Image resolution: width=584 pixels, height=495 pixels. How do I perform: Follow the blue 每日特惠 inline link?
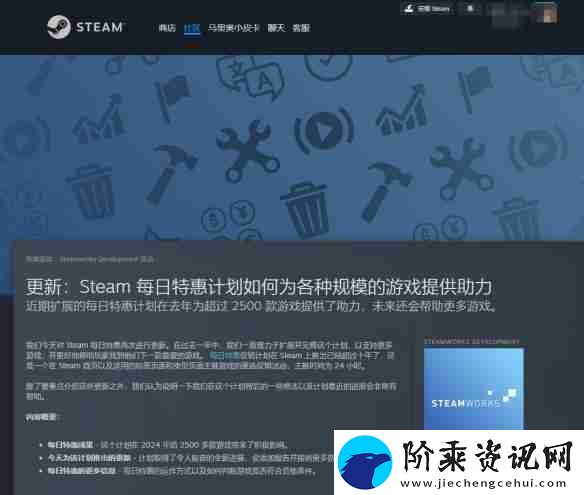coord(224,355)
